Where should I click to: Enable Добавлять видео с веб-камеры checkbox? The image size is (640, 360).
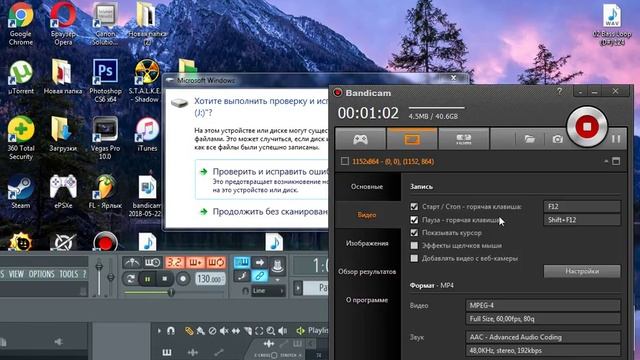[414, 258]
